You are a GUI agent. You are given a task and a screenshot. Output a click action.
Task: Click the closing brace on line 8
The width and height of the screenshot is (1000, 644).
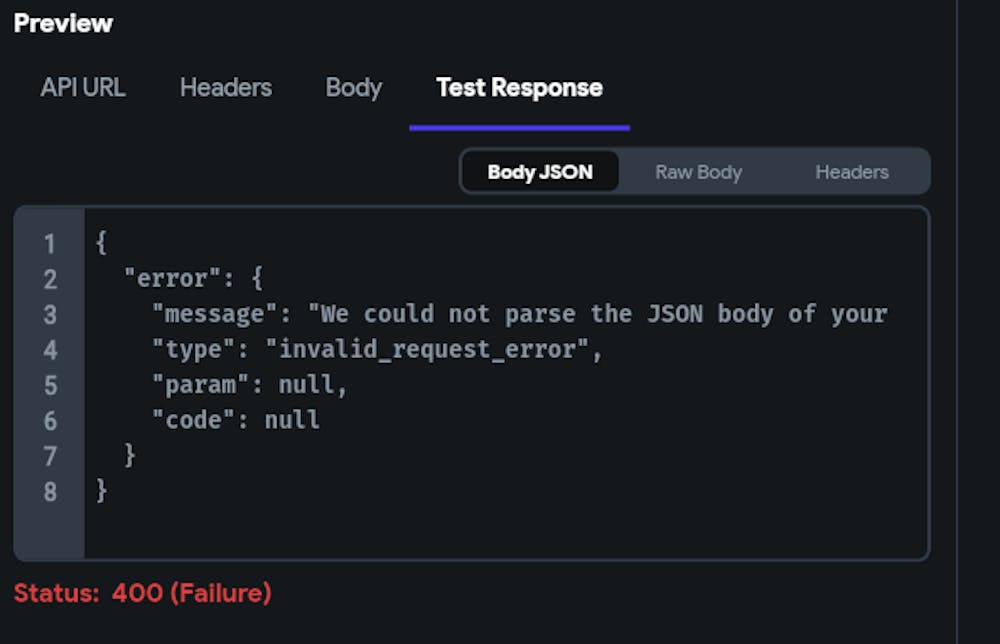[101, 492]
